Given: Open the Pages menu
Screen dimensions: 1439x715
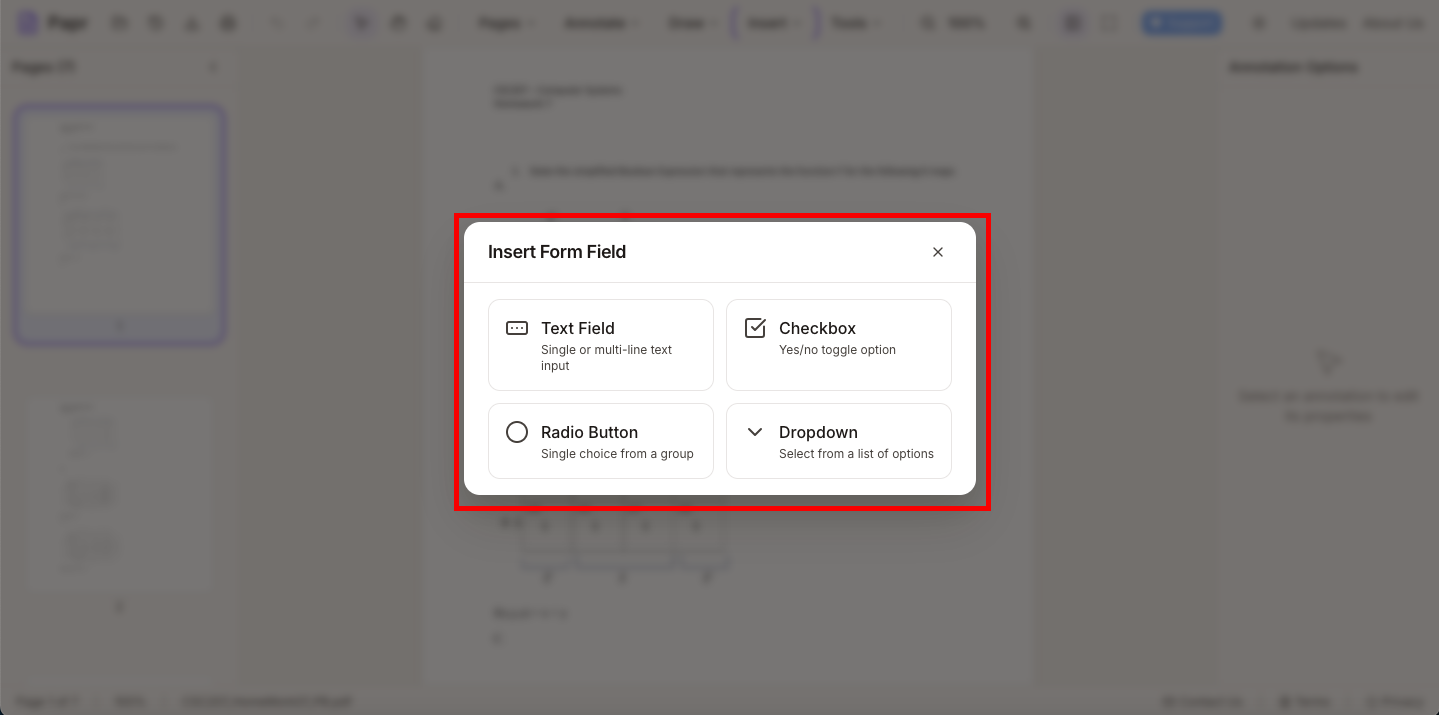Looking at the screenshot, I should (x=505, y=22).
